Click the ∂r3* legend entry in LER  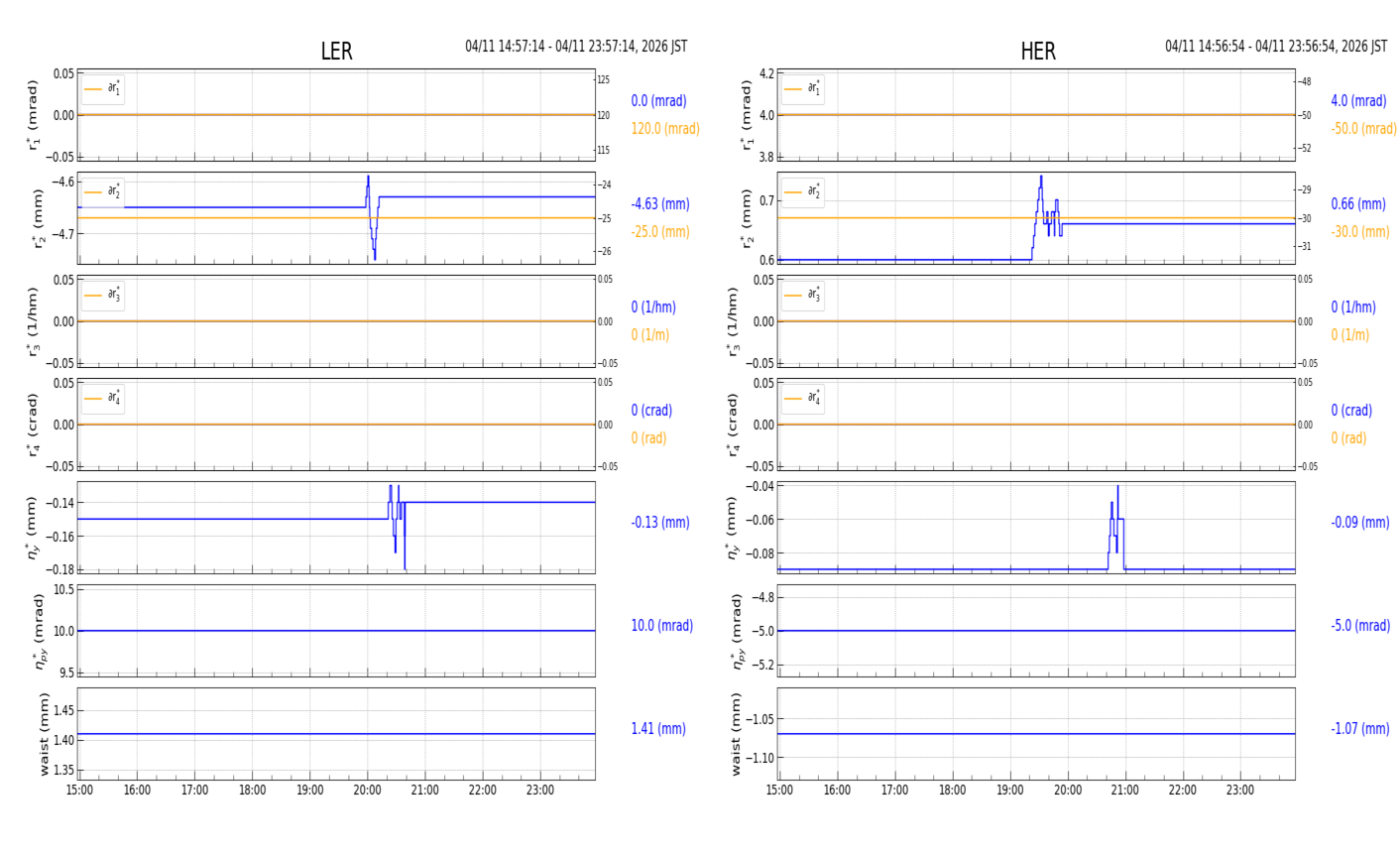[103, 295]
